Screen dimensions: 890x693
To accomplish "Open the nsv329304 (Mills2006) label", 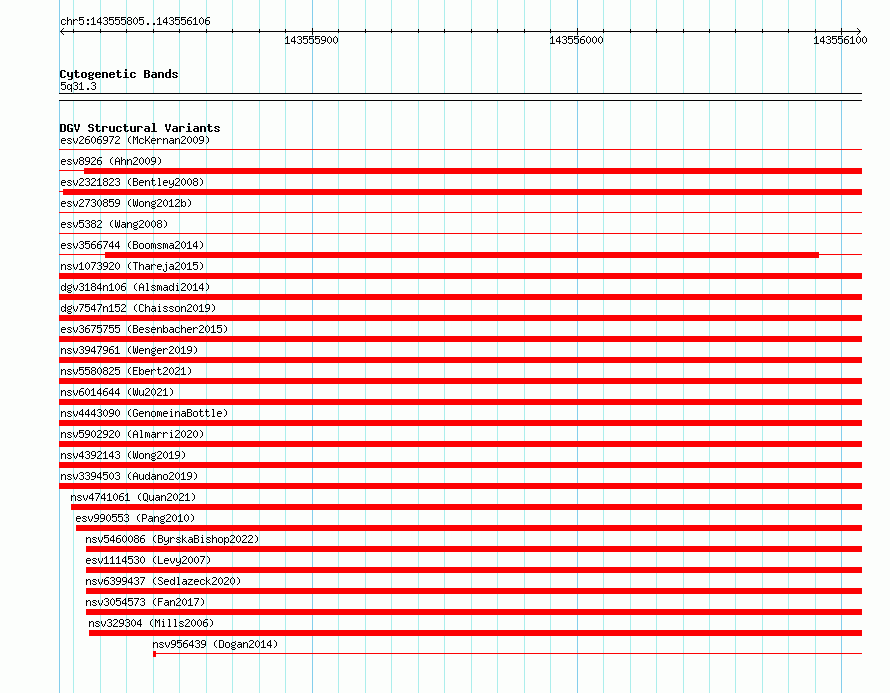I will (x=152, y=623).
